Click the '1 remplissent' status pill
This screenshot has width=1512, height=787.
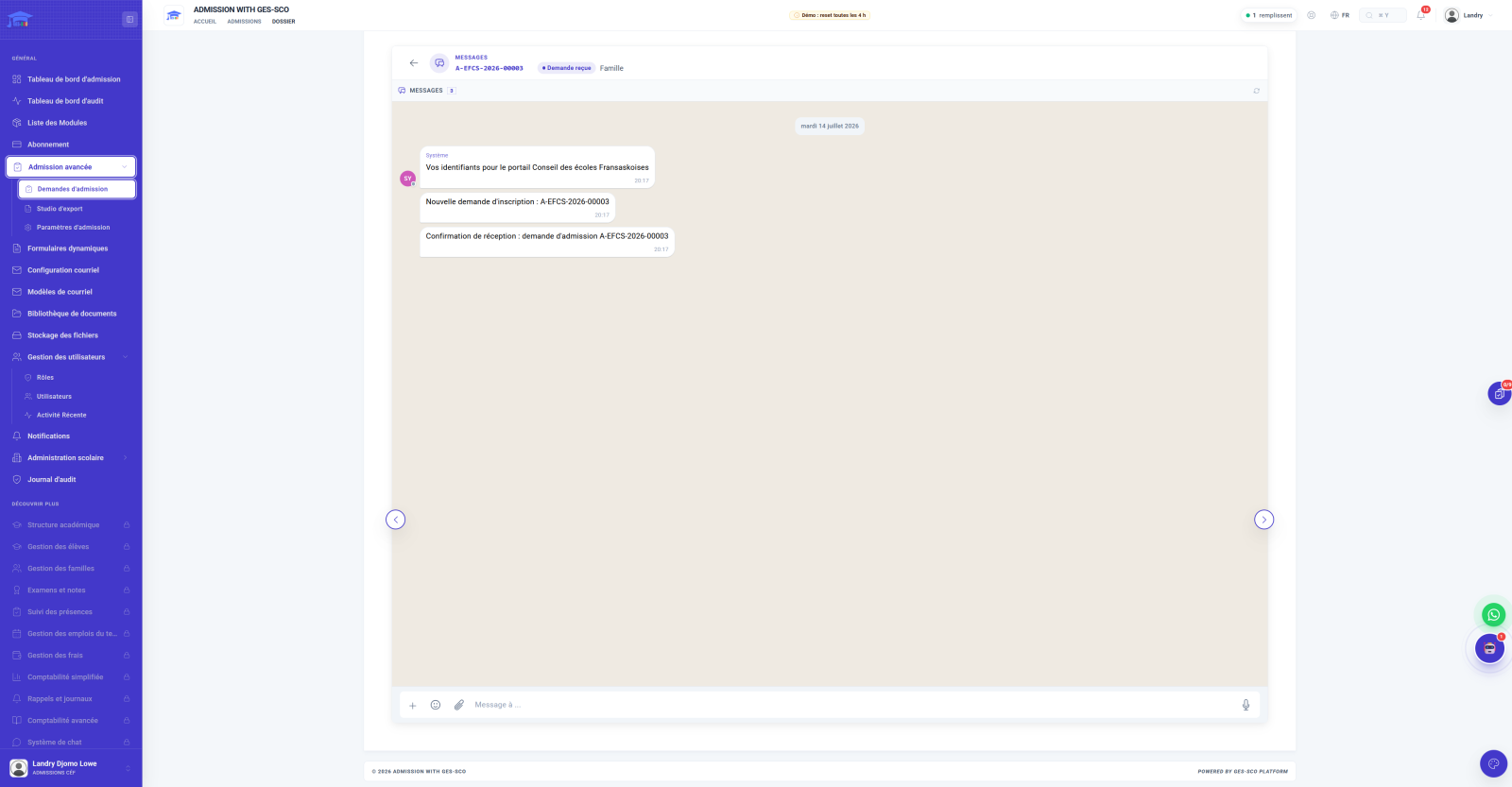(x=1269, y=15)
